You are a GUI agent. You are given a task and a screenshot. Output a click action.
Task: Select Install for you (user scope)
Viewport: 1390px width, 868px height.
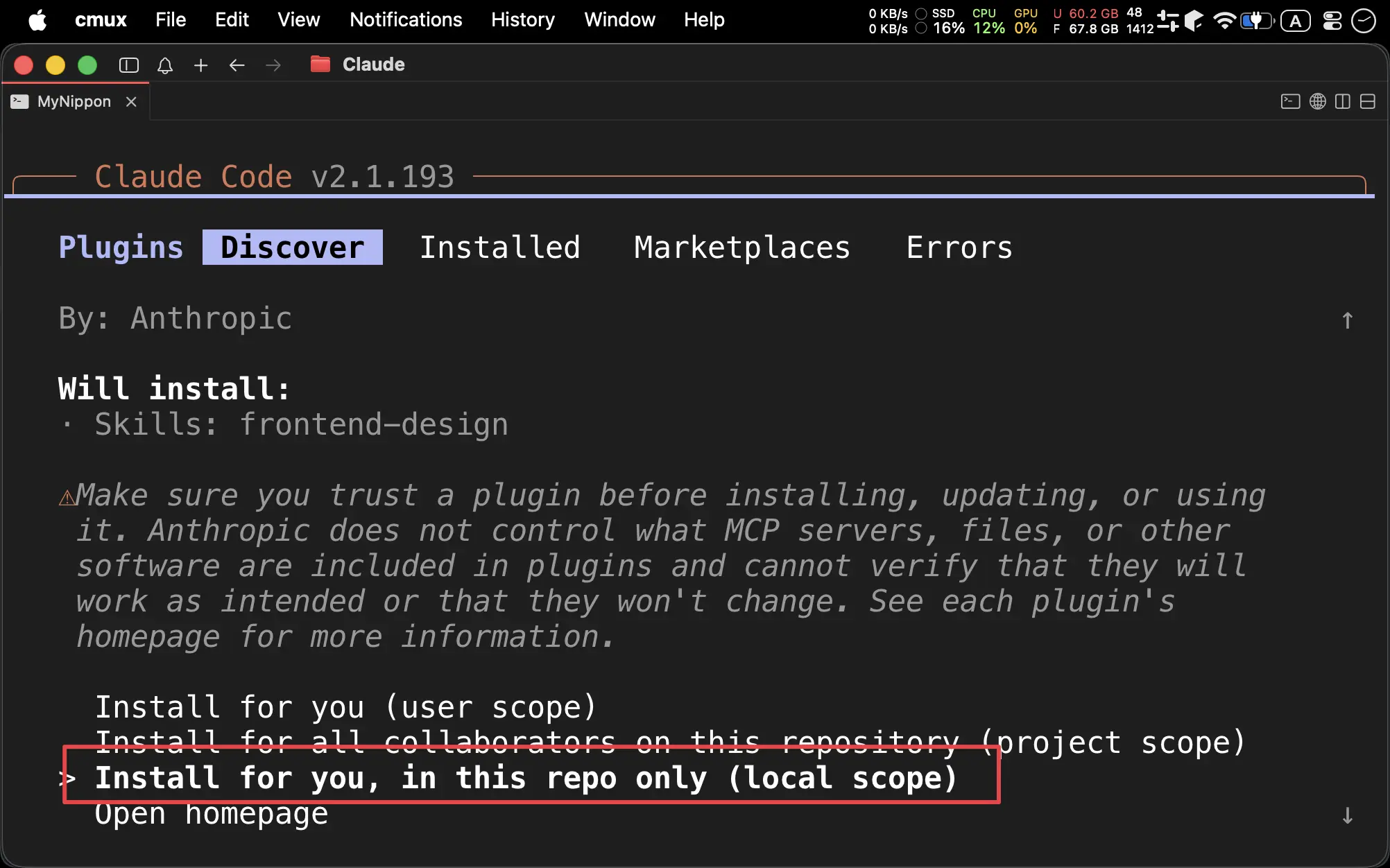pyautogui.click(x=345, y=707)
